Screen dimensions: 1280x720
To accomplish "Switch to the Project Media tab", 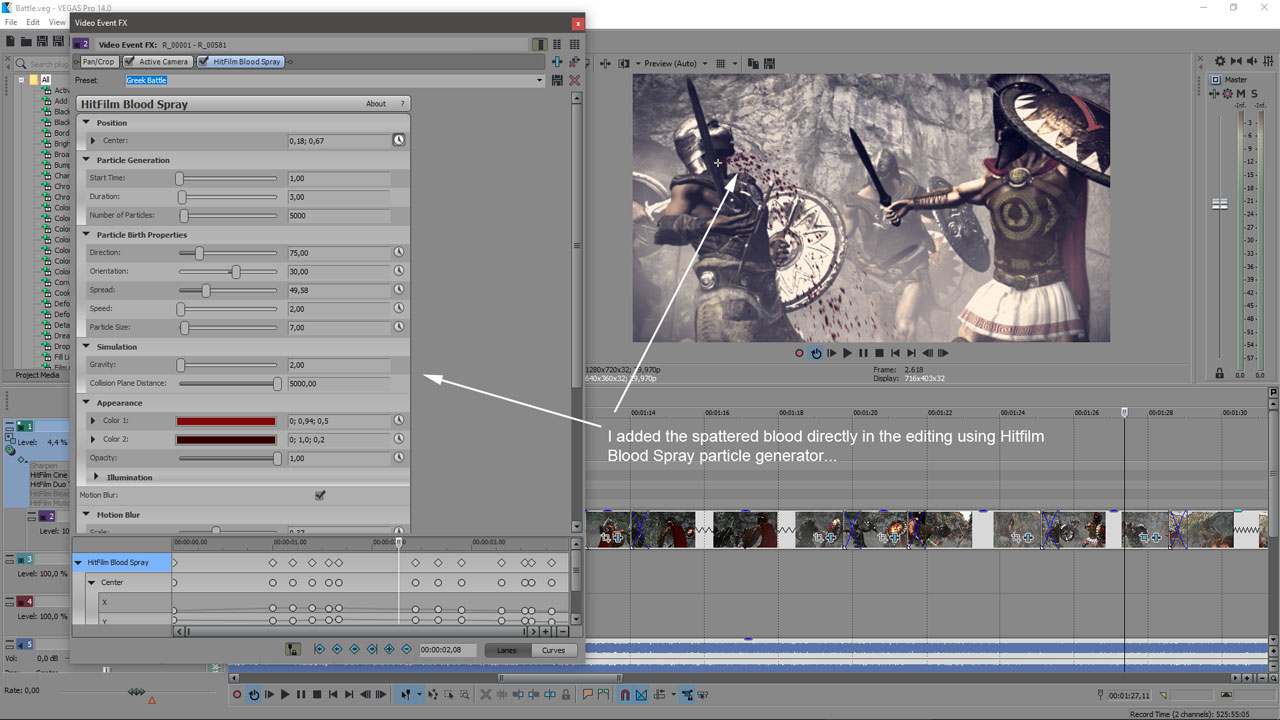I will pyautogui.click(x=38, y=375).
